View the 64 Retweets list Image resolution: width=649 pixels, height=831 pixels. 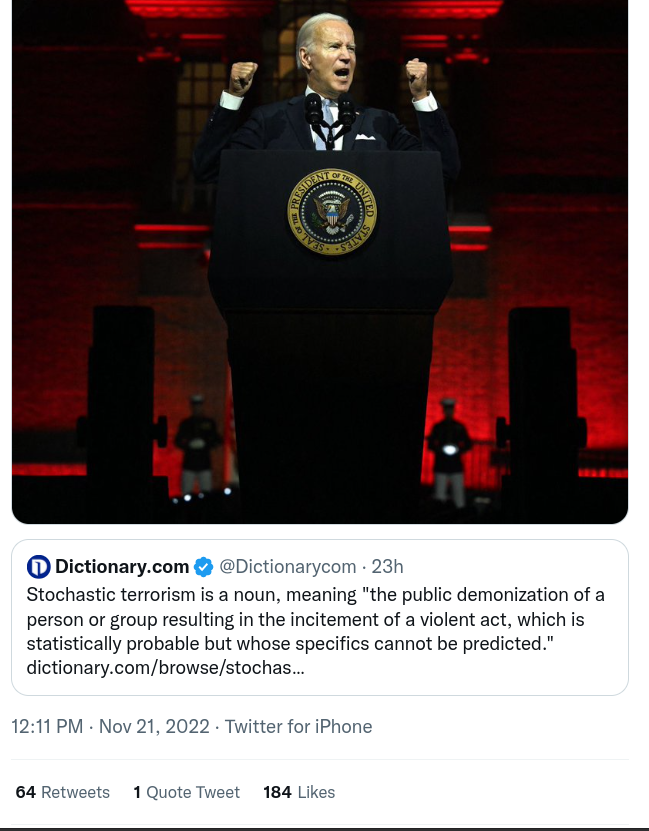pos(63,792)
